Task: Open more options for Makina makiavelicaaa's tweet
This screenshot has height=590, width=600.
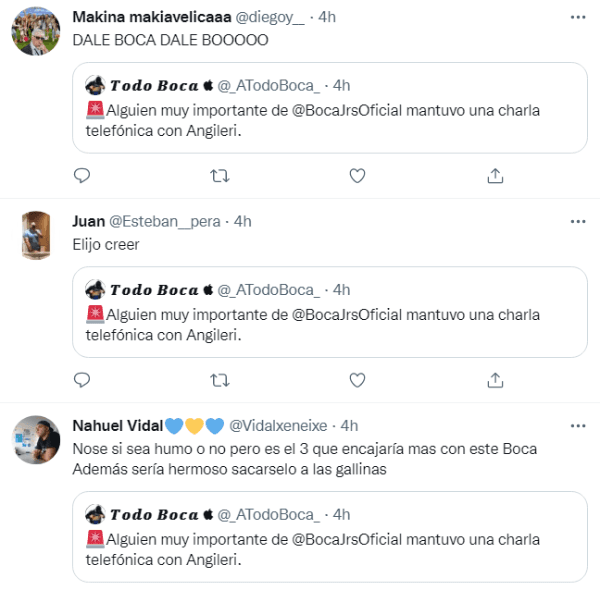Action: pyautogui.click(x=577, y=17)
